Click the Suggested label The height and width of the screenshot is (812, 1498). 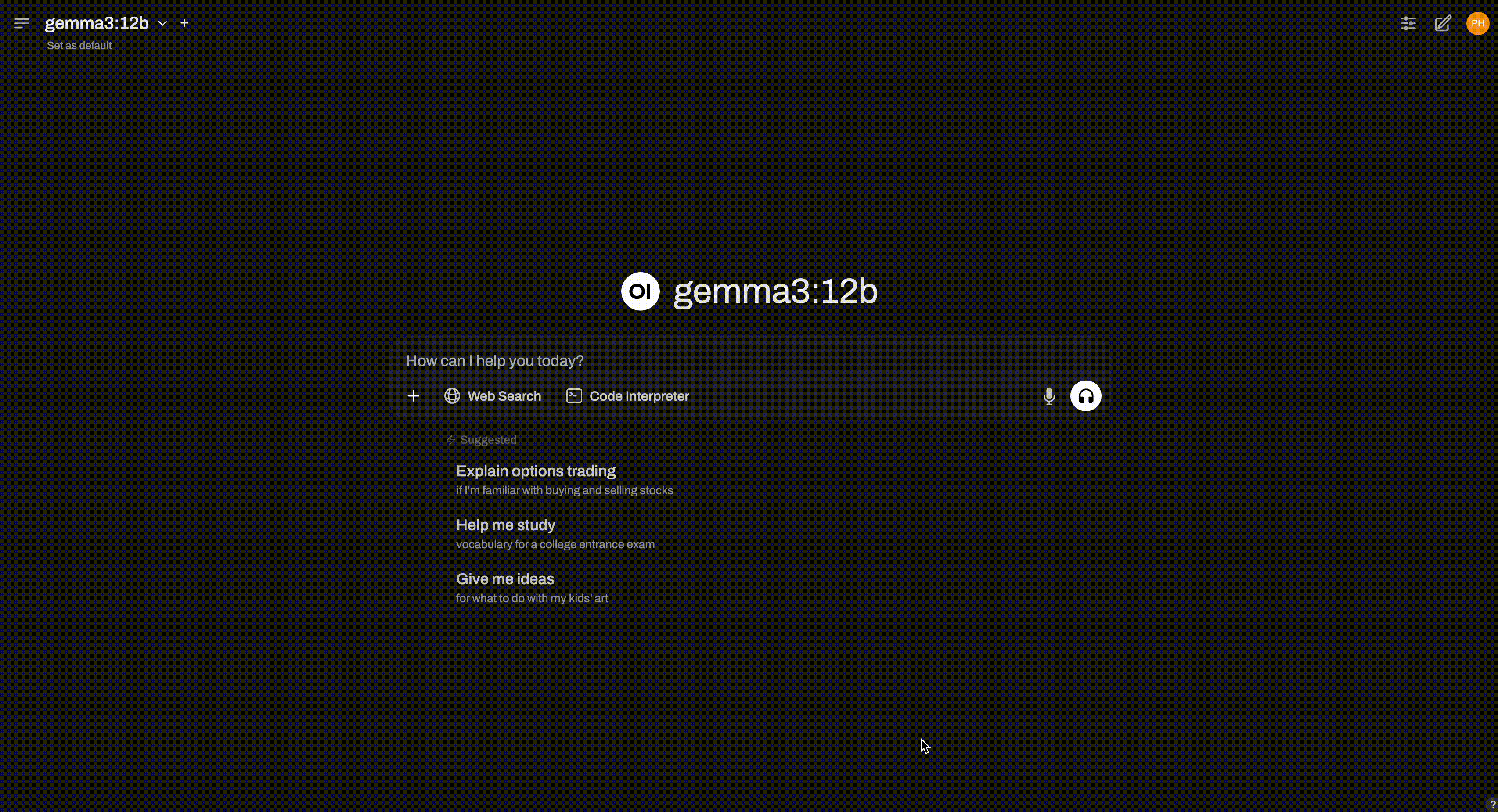[x=487, y=440]
